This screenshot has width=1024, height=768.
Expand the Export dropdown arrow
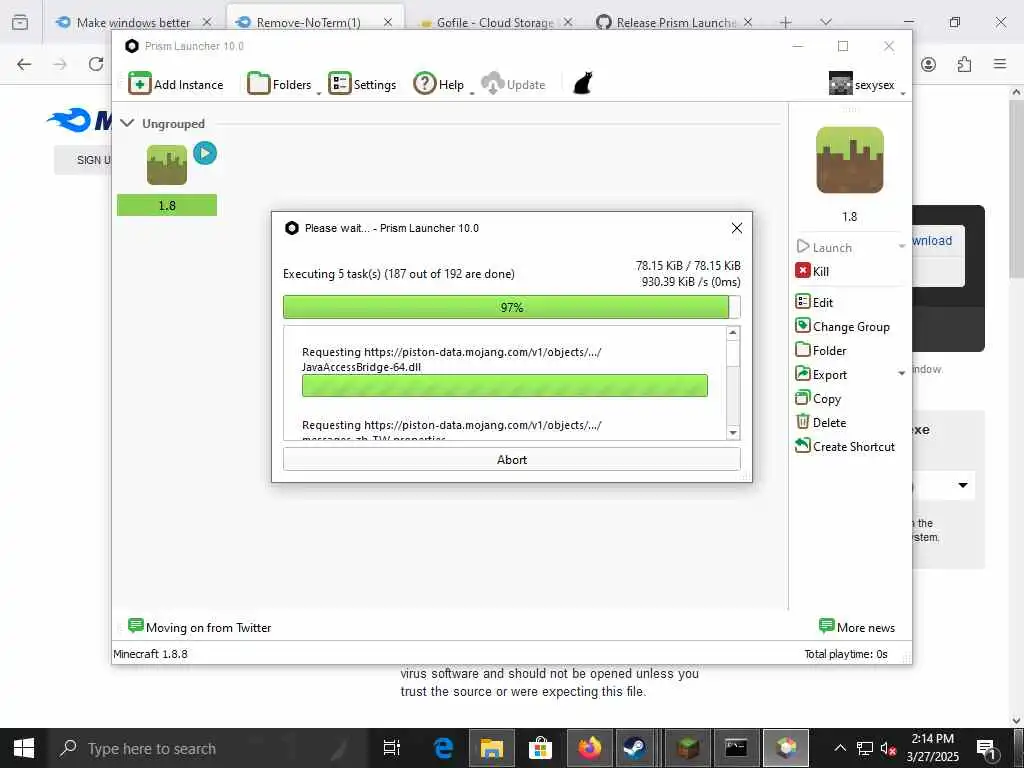tap(901, 374)
